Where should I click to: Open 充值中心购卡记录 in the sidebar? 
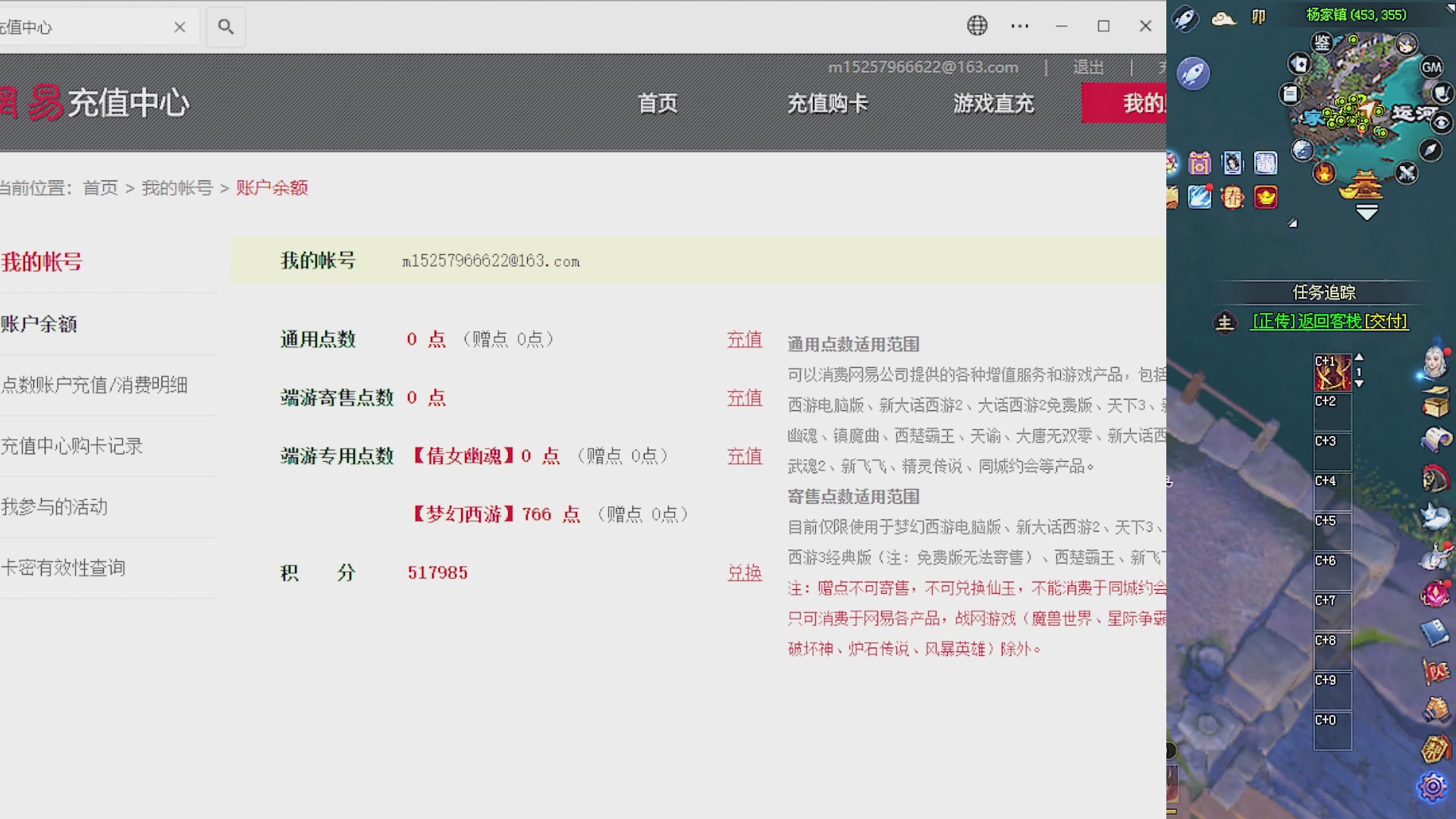click(71, 446)
